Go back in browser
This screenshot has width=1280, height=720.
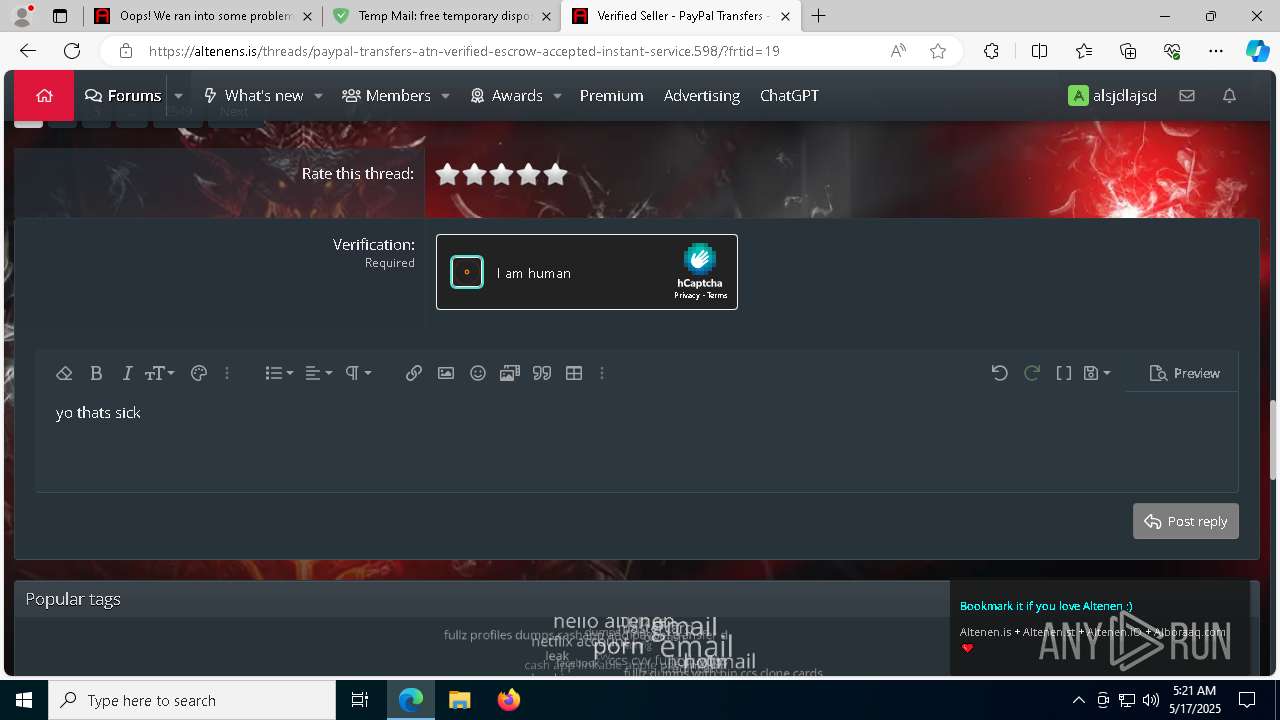[28, 51]
